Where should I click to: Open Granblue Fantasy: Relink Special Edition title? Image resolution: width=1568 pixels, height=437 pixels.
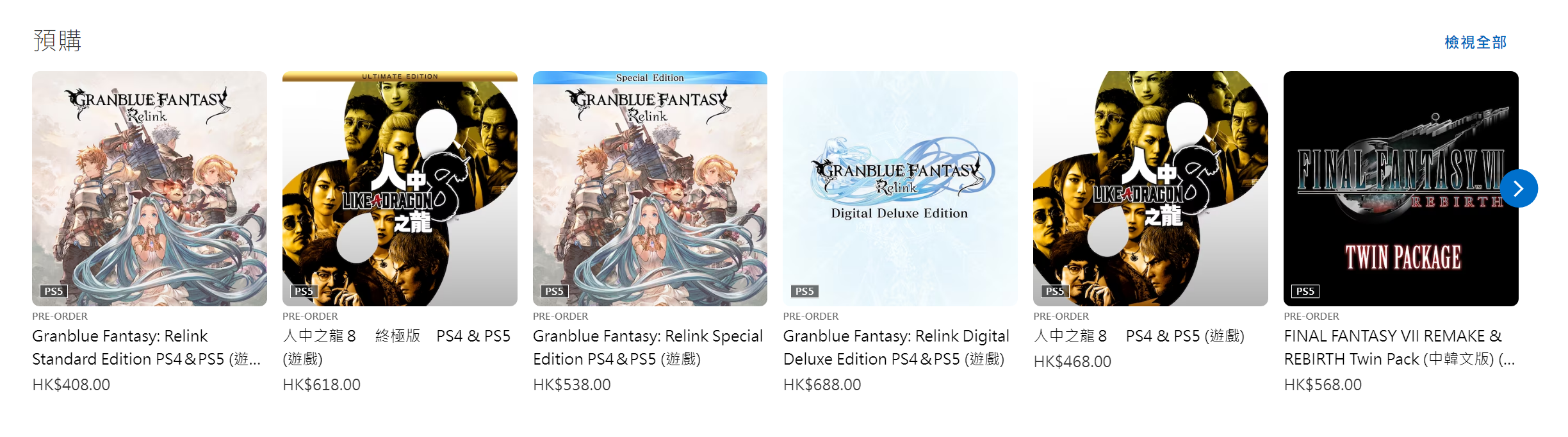click(x=648, y=347)
